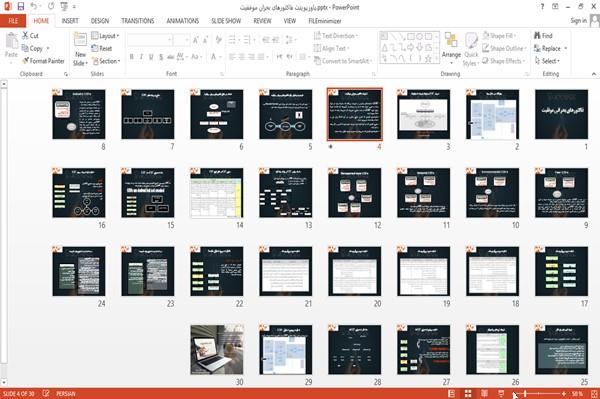
Task: Expand the Section dropdown
Action: [x=106, y=61]
